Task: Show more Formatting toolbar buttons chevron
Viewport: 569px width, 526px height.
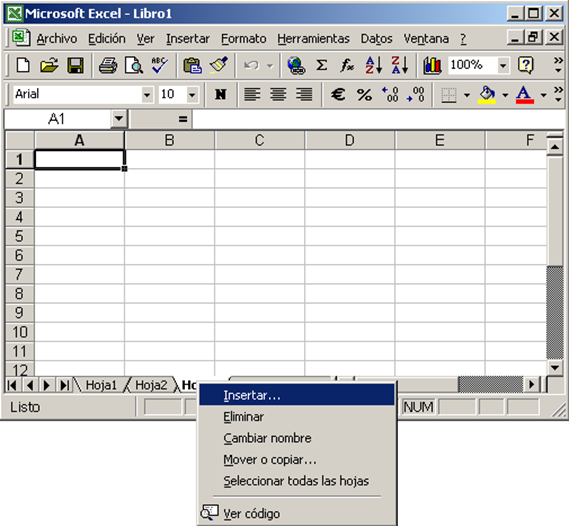Action: click(558, 94)
